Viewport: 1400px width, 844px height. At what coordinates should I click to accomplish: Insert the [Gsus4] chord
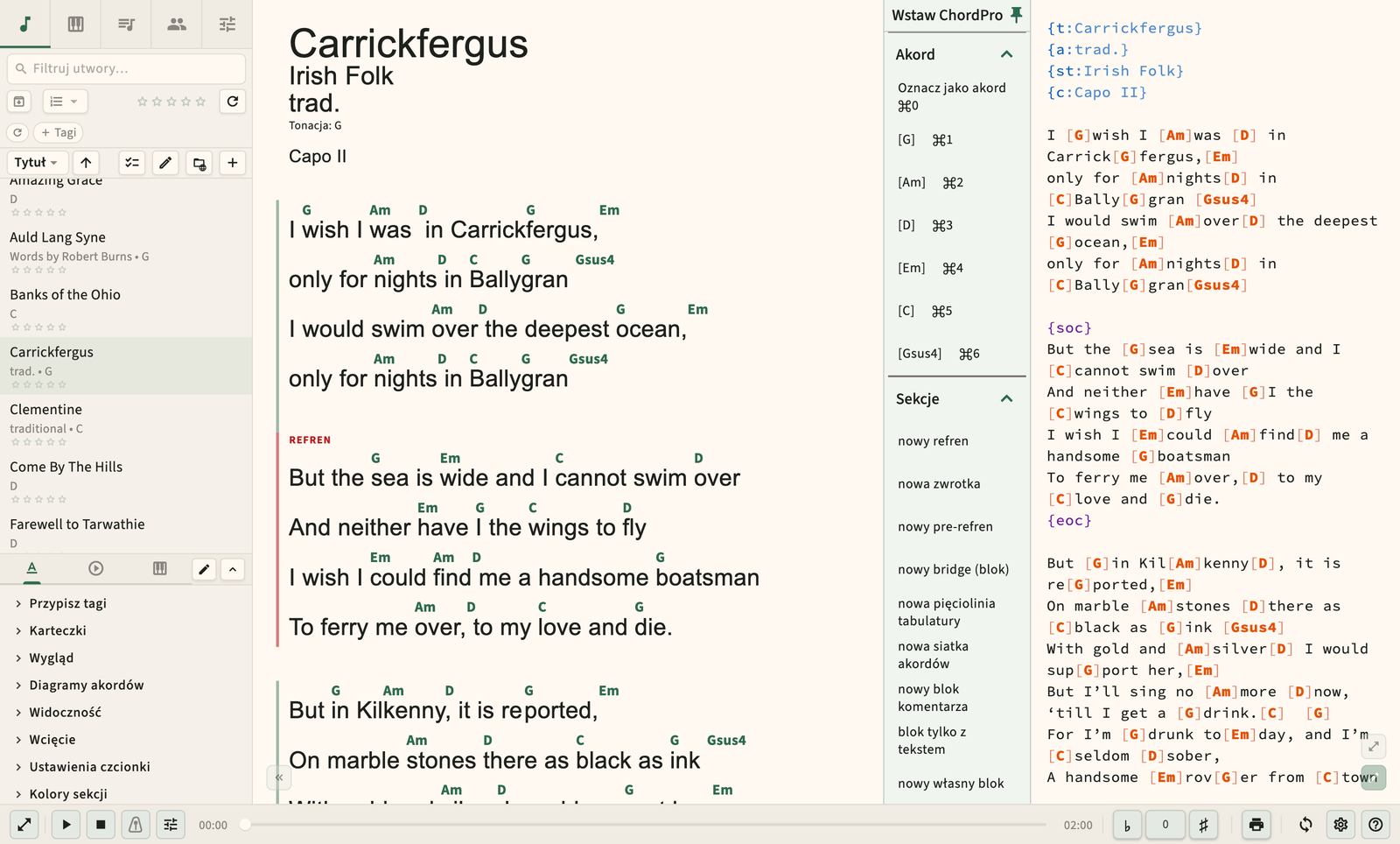956,354
